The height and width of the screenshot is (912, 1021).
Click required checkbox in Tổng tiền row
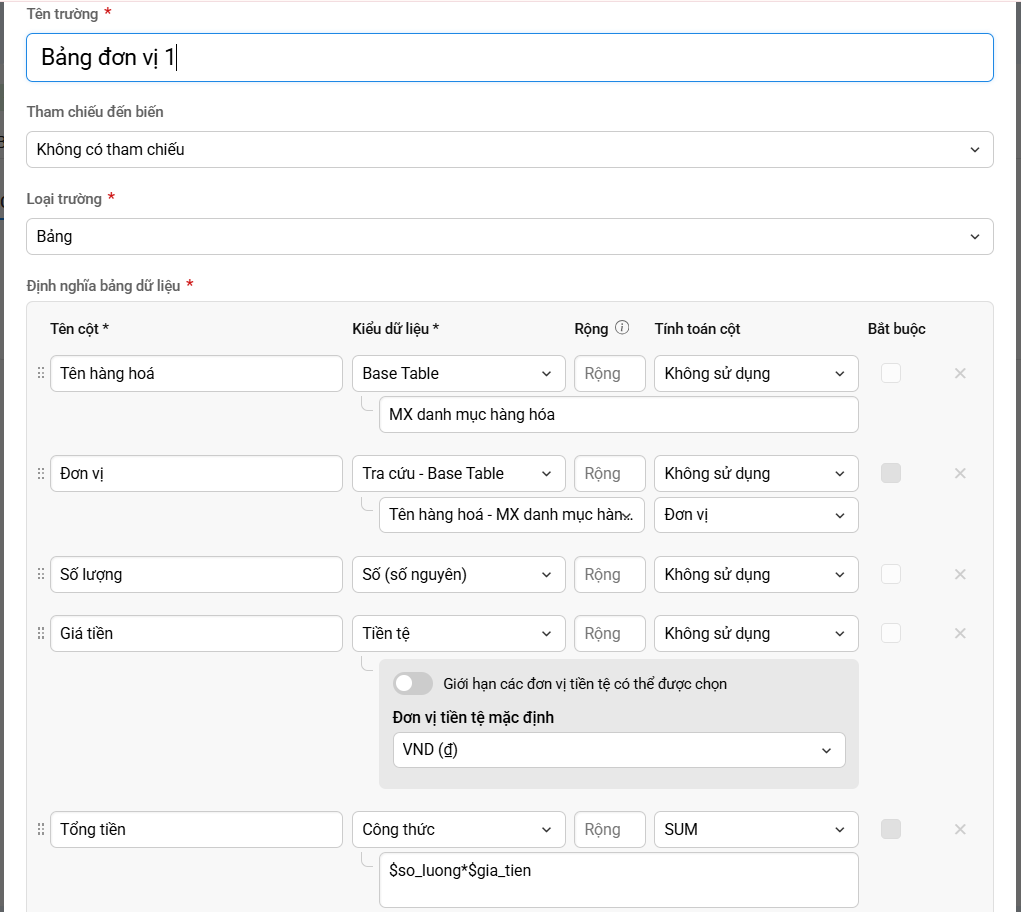click(891, 829)
